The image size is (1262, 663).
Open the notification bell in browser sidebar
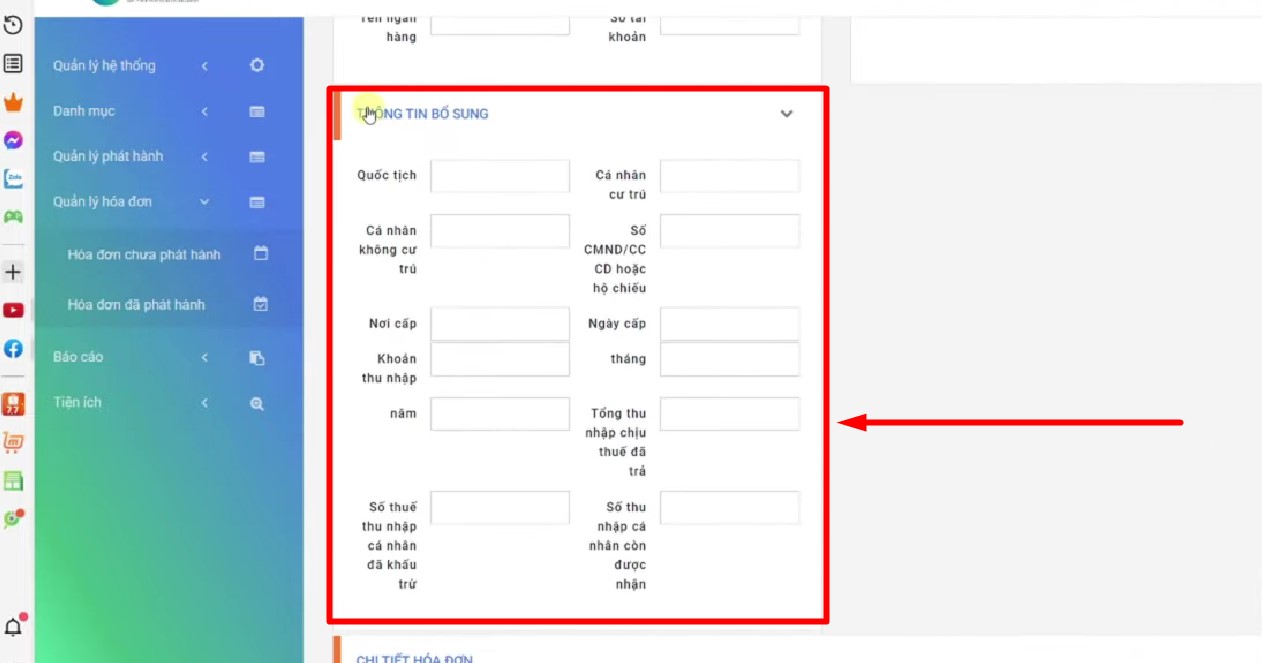click(x=13, y=627)
